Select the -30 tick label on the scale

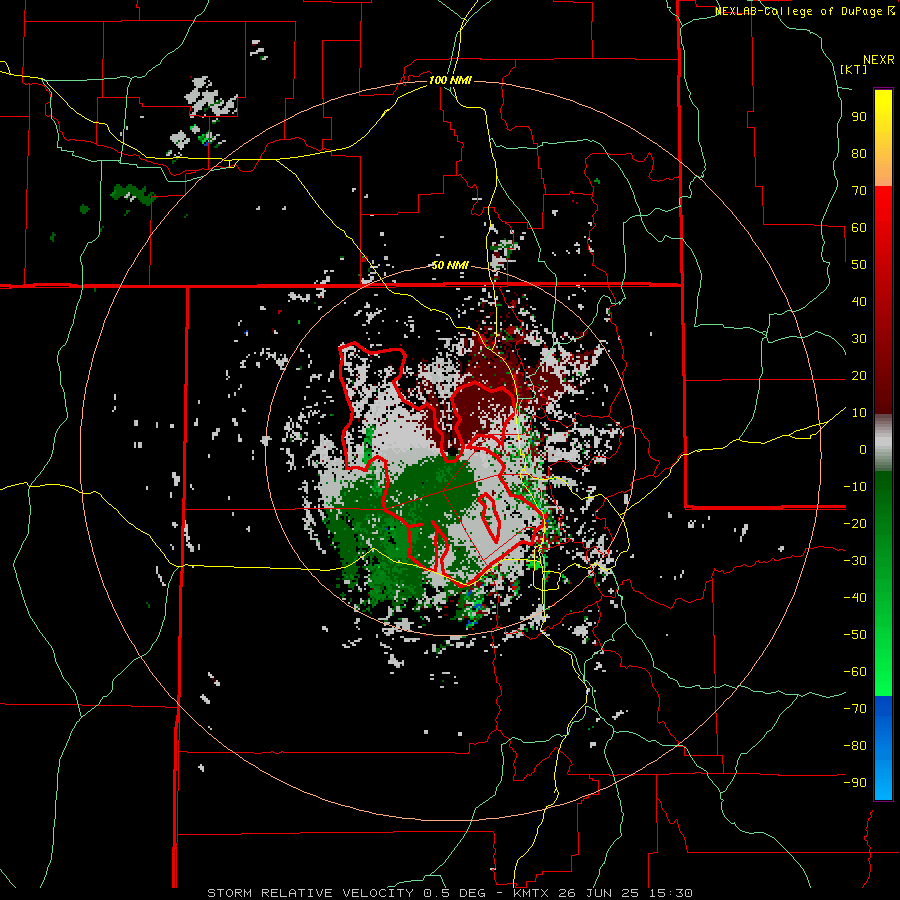[855, 561]
